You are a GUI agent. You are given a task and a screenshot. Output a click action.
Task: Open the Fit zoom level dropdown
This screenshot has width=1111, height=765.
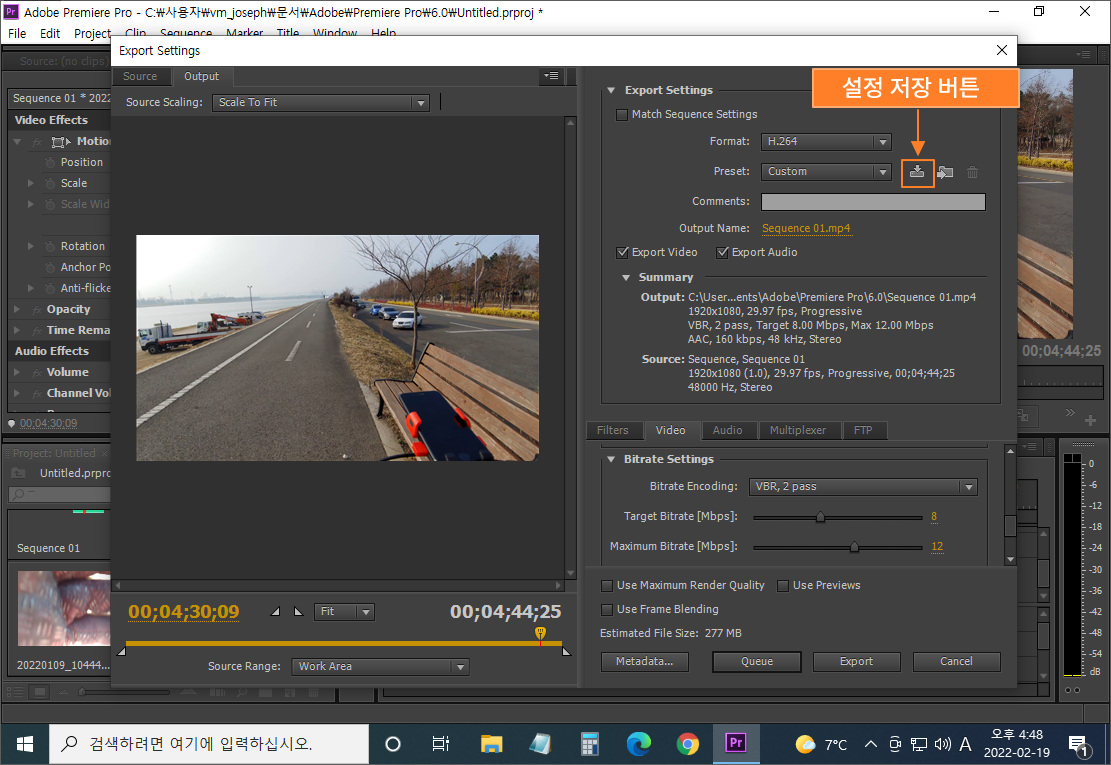coord(344,611)
